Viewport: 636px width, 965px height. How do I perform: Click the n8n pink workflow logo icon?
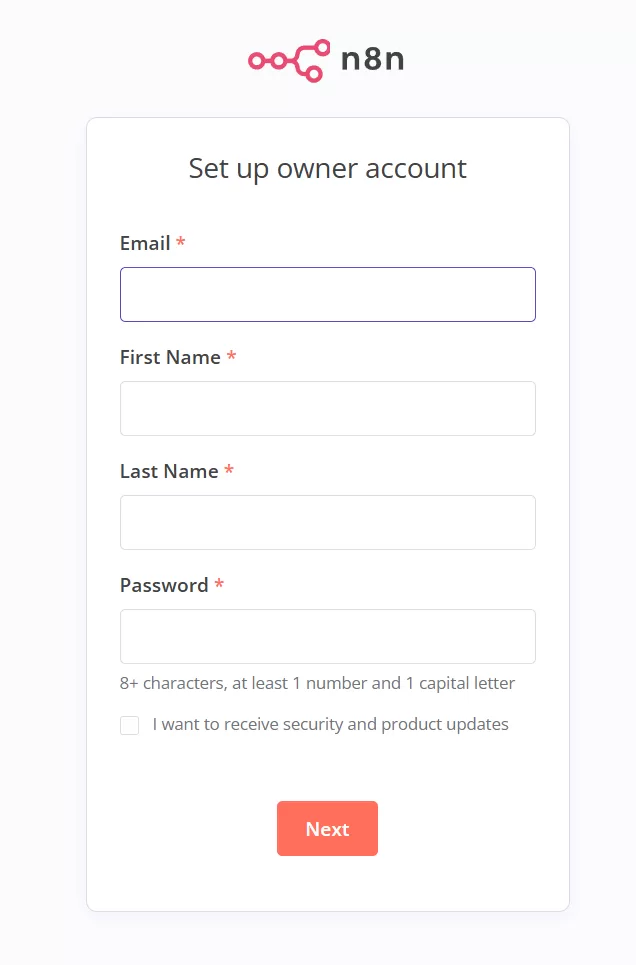[x=289, y=61]
